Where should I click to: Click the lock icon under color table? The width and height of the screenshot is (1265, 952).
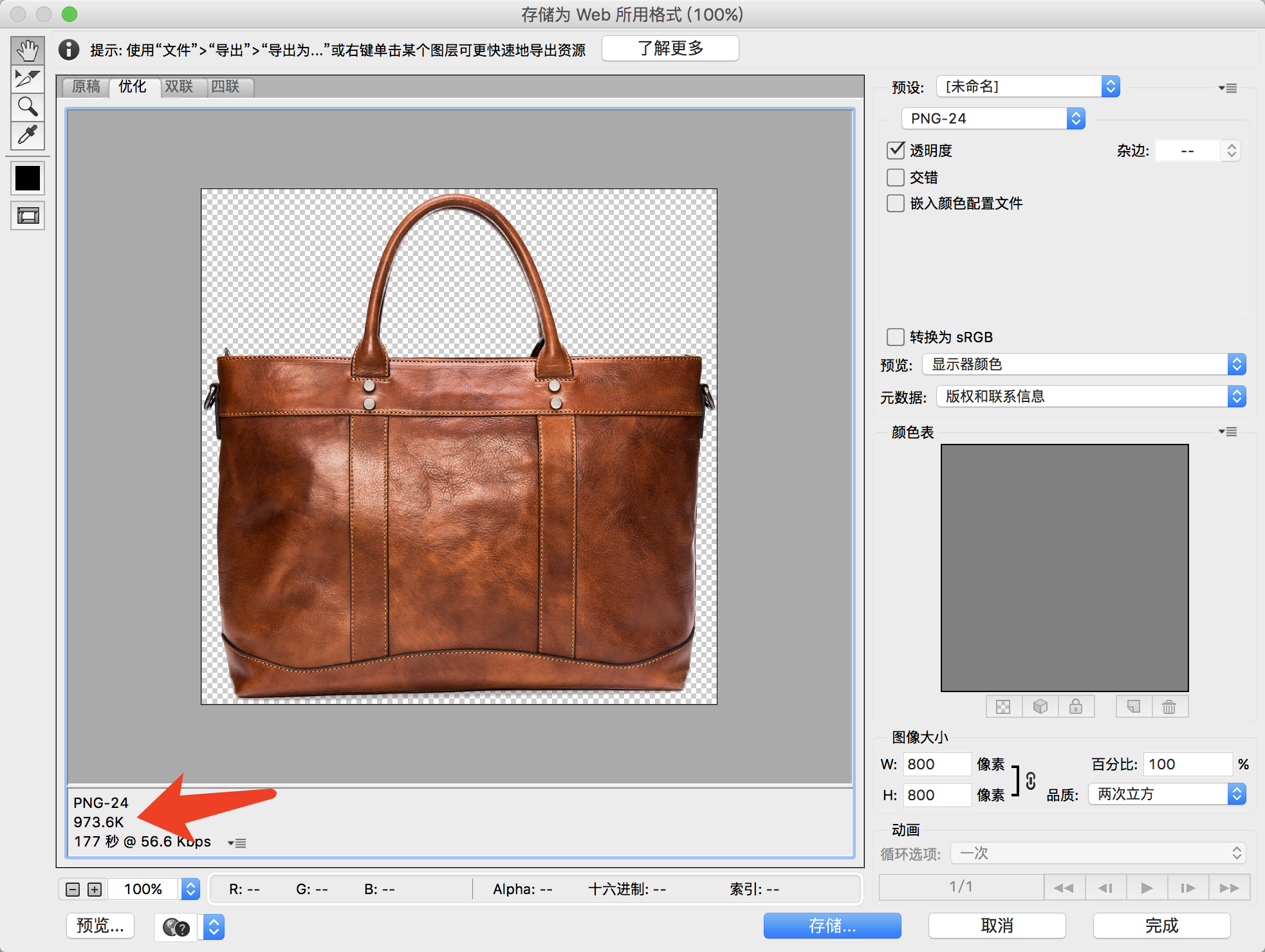coord(1075,707)
